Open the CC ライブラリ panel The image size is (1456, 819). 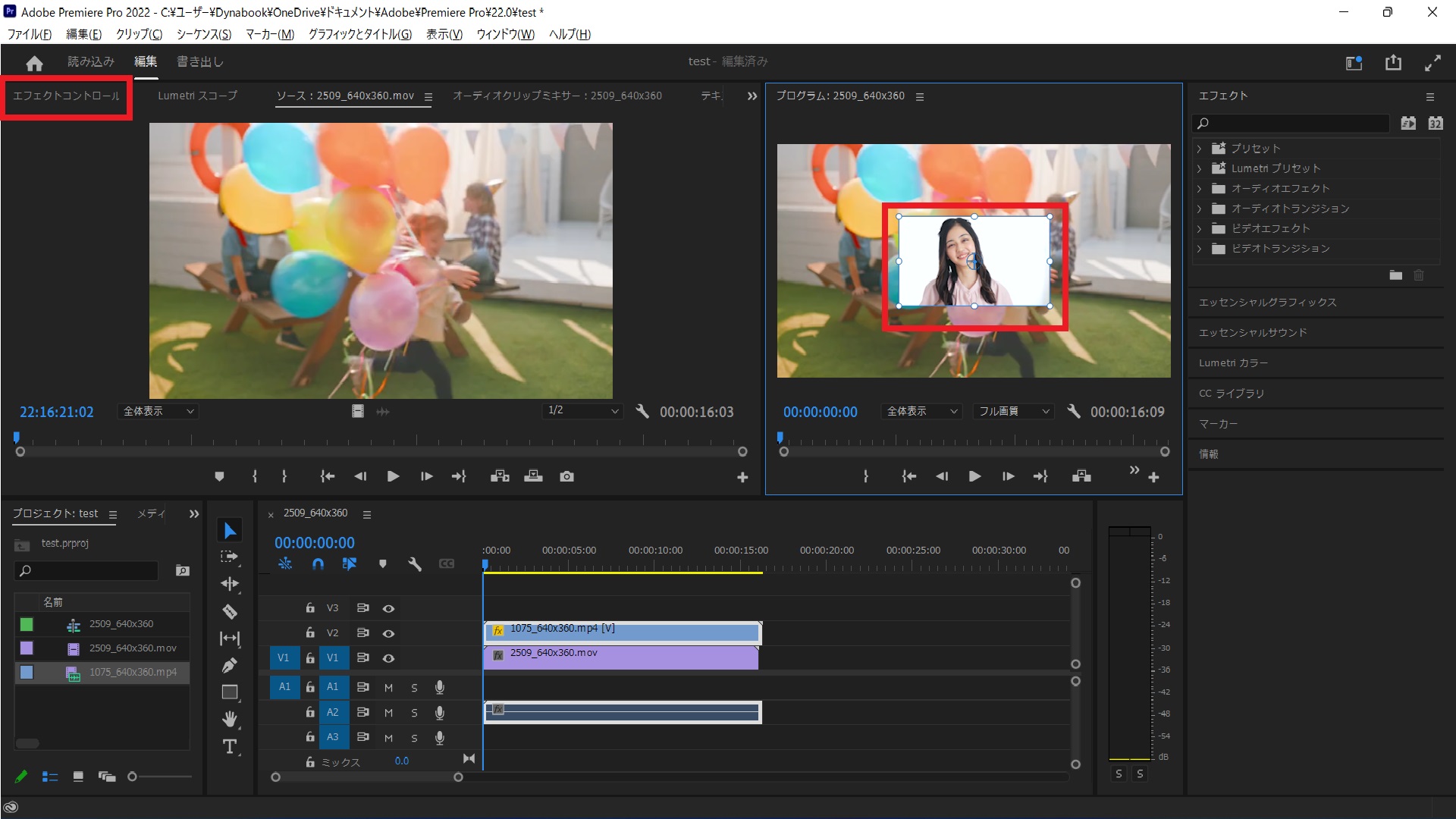[1232, 394]
